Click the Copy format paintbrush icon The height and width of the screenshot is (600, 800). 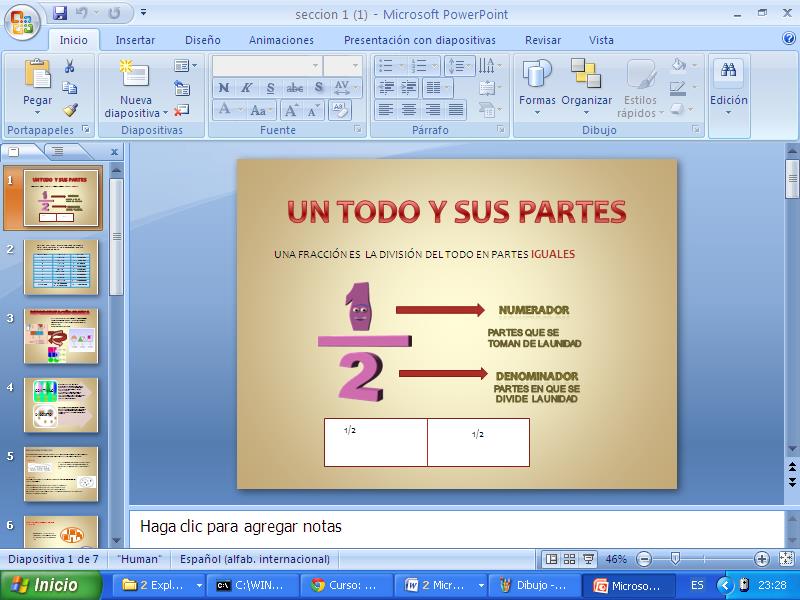[70, 109]
